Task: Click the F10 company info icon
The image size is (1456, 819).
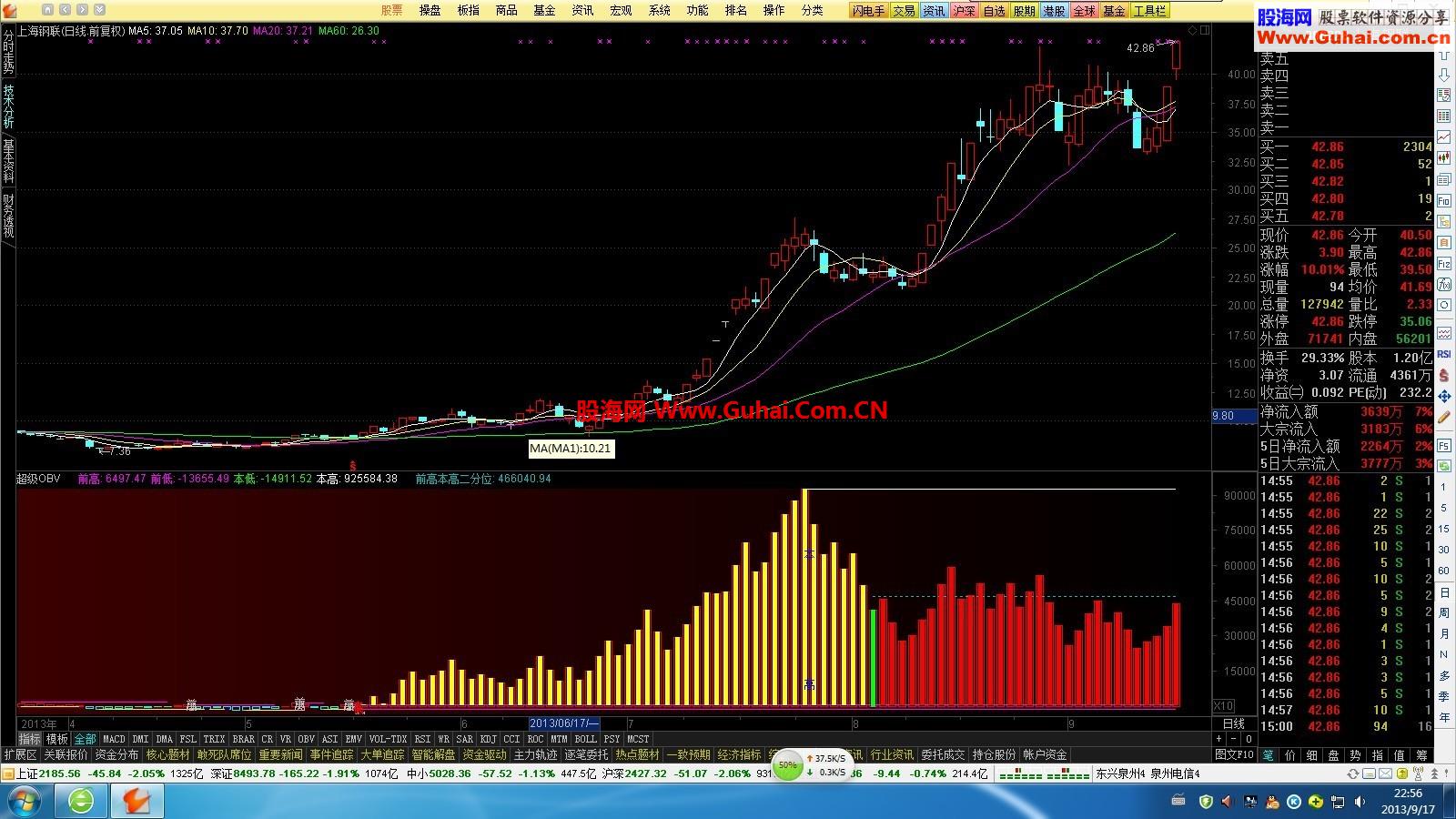Action: pos(1444,200)
